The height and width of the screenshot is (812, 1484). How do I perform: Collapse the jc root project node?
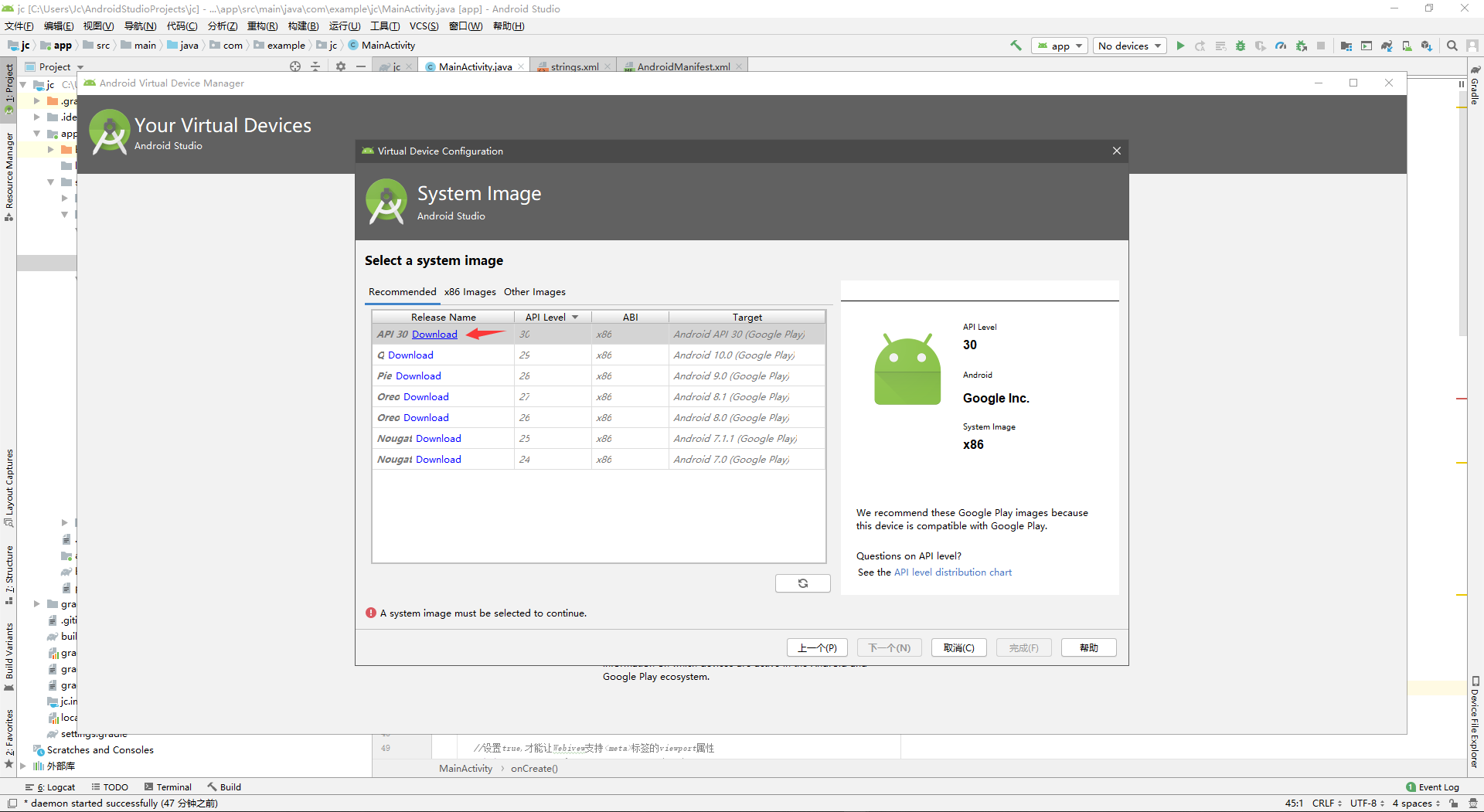23,84
